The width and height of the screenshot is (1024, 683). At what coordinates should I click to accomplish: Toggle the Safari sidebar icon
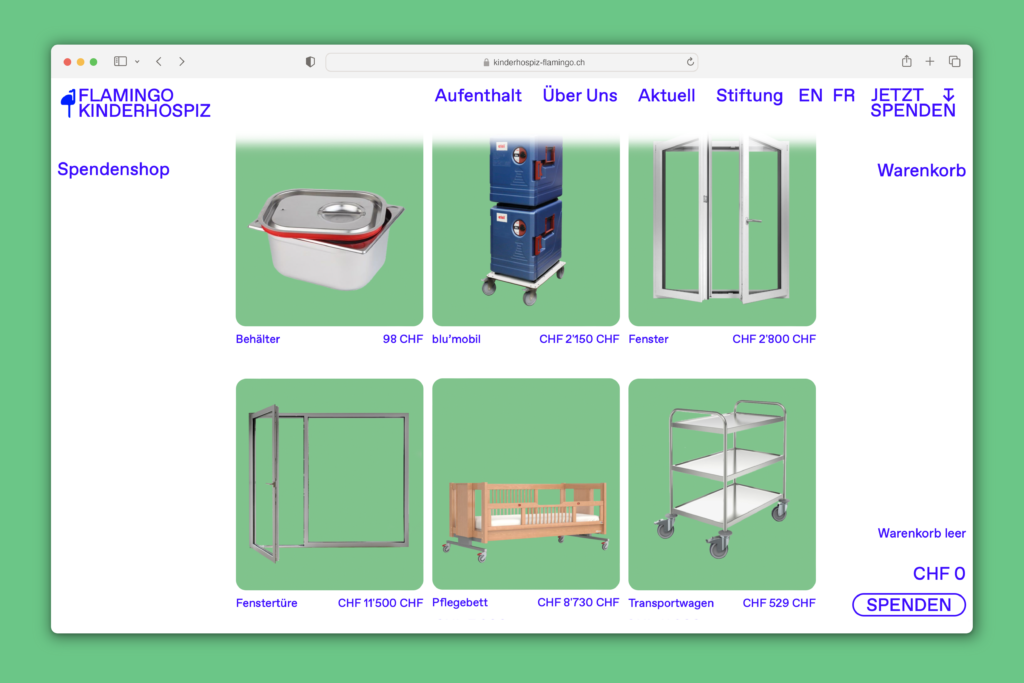tap(120, 62)
